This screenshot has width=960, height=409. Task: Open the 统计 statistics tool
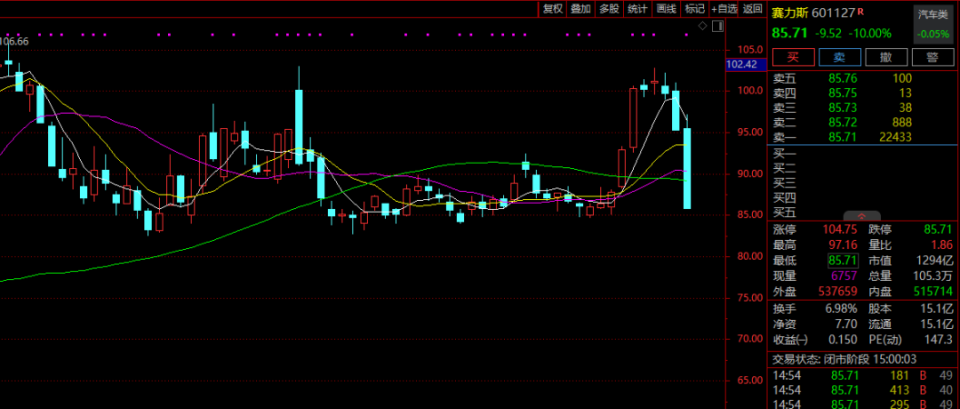coord(637,9)
